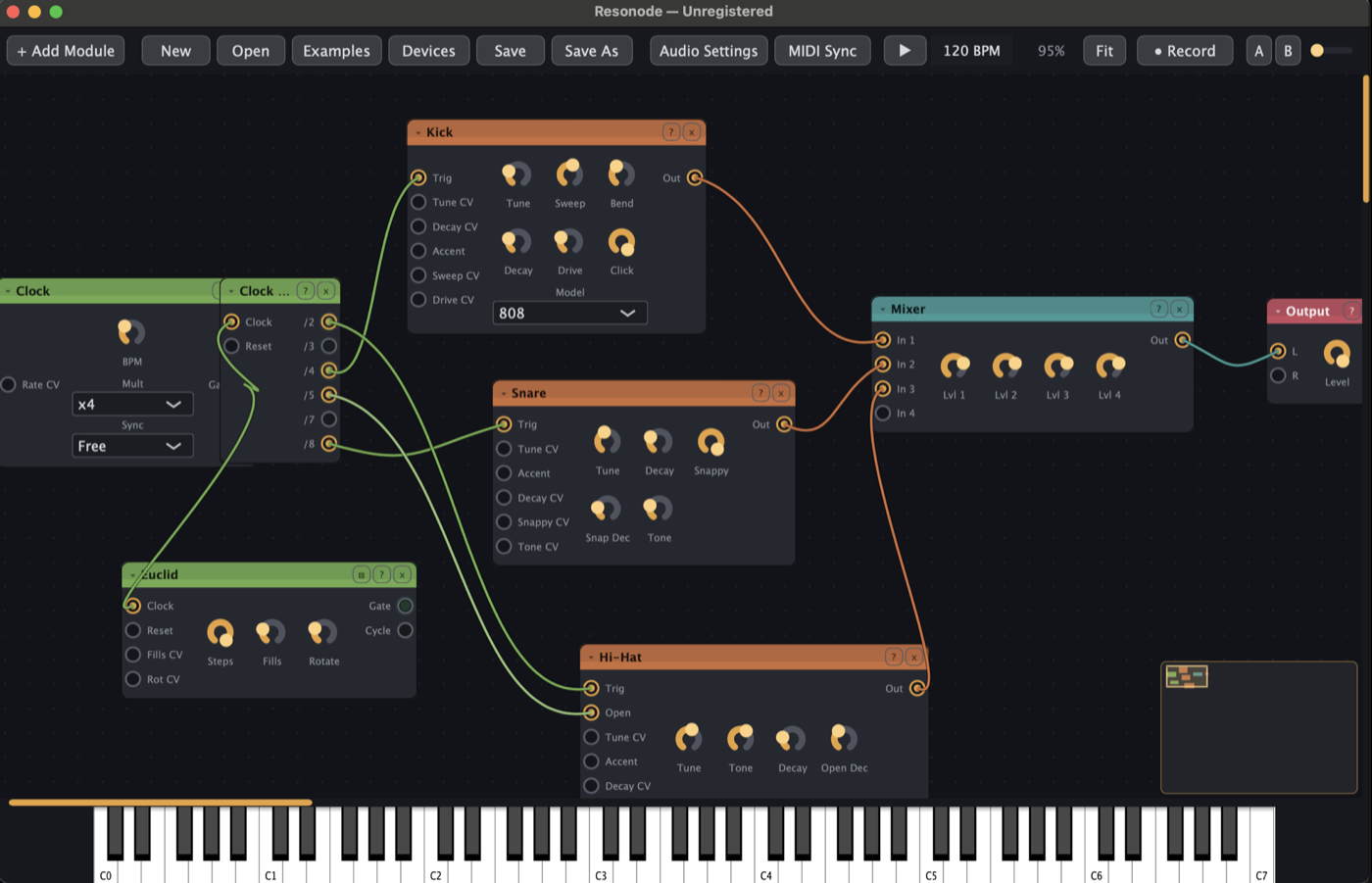Viewport: 1372px width, 883px height.
Task: Click the Mixer Lvl 4 knob
Action: pos(1109,367)
